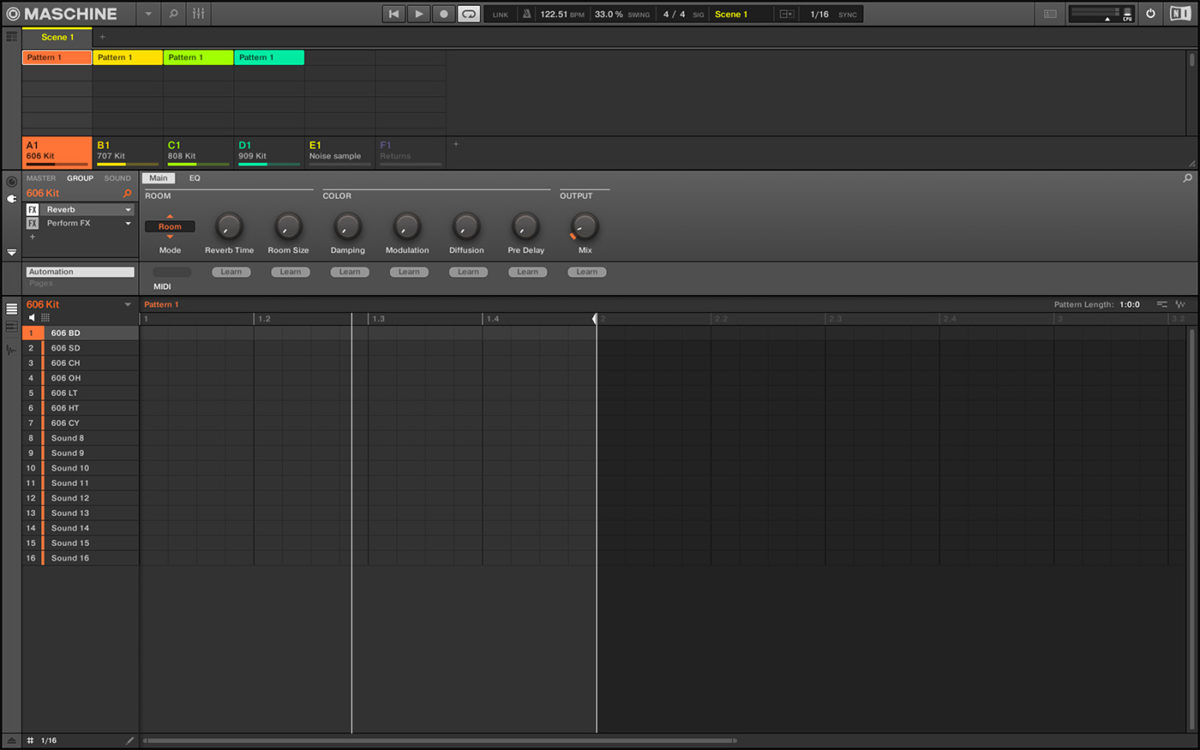Screen dimensions: 1200x750
Task: Select the teal Pattern 1 block under D1
Action: pyautogui.click(x=269, y=58)
